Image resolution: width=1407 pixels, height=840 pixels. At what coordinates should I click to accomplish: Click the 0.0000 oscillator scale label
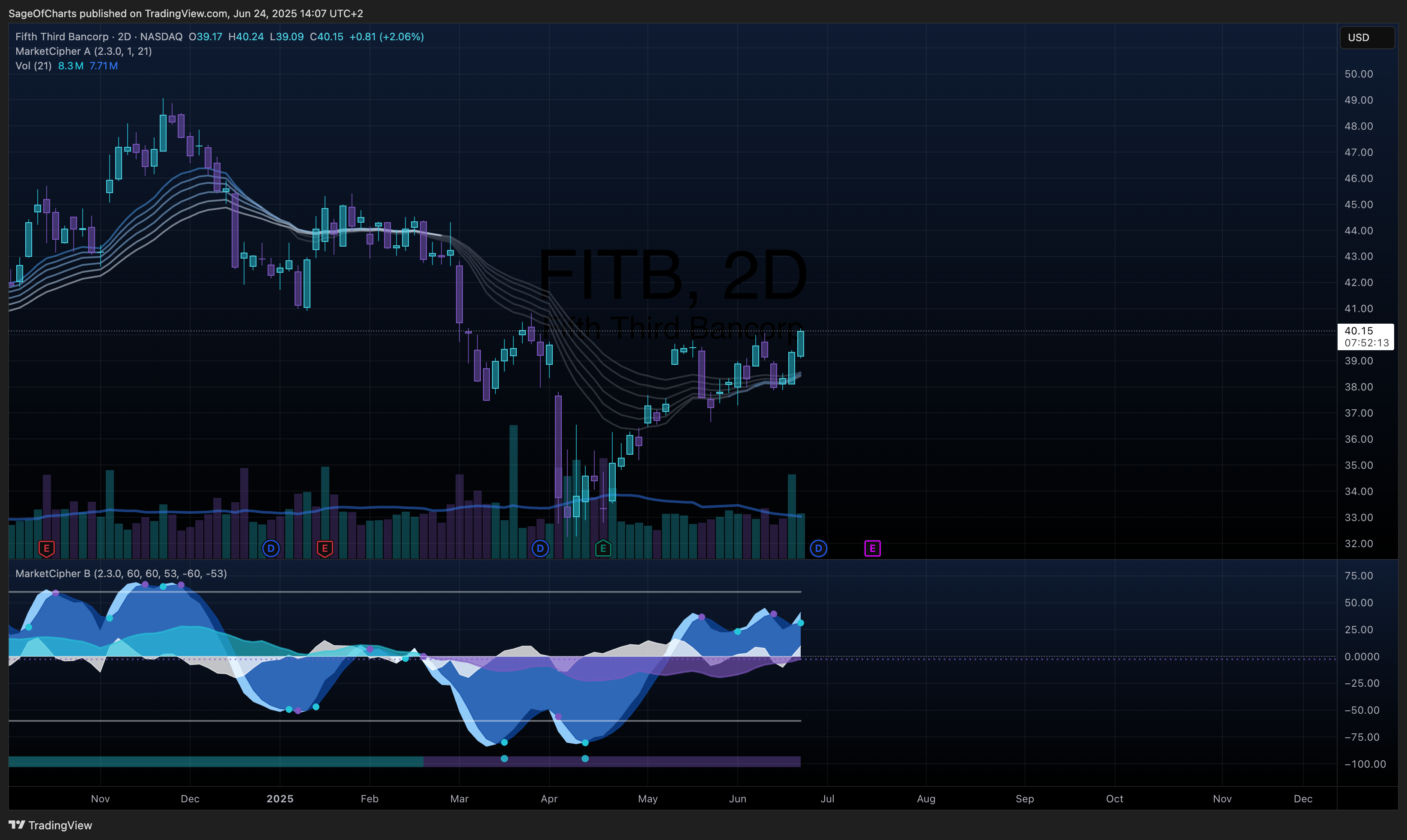tap(1362, 657)
